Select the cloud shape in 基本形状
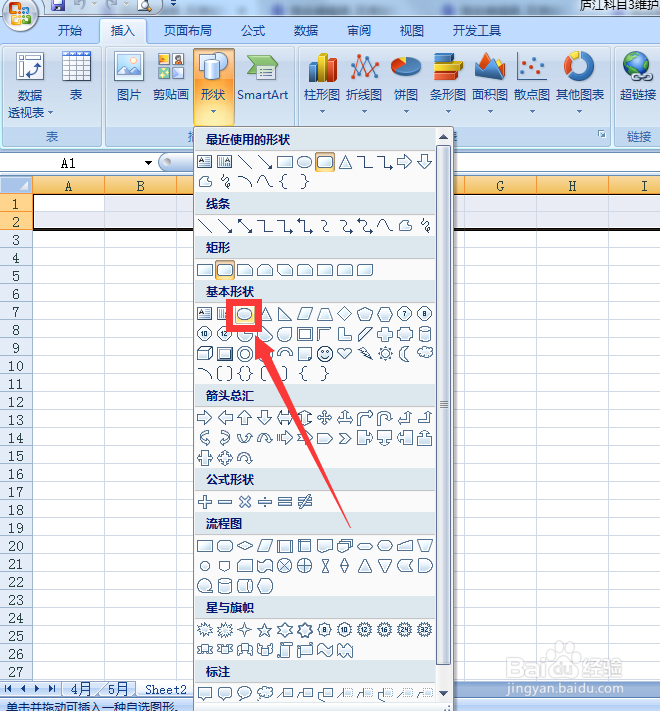The height and width of the screenshot is (711, 660). click(425, 353)
